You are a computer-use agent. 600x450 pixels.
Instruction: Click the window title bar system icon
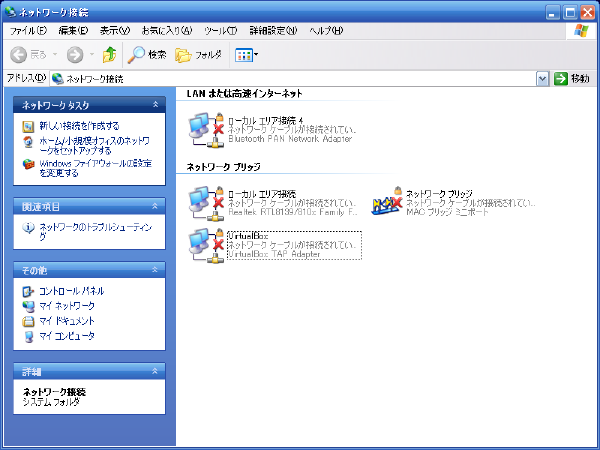pos(11,12)
